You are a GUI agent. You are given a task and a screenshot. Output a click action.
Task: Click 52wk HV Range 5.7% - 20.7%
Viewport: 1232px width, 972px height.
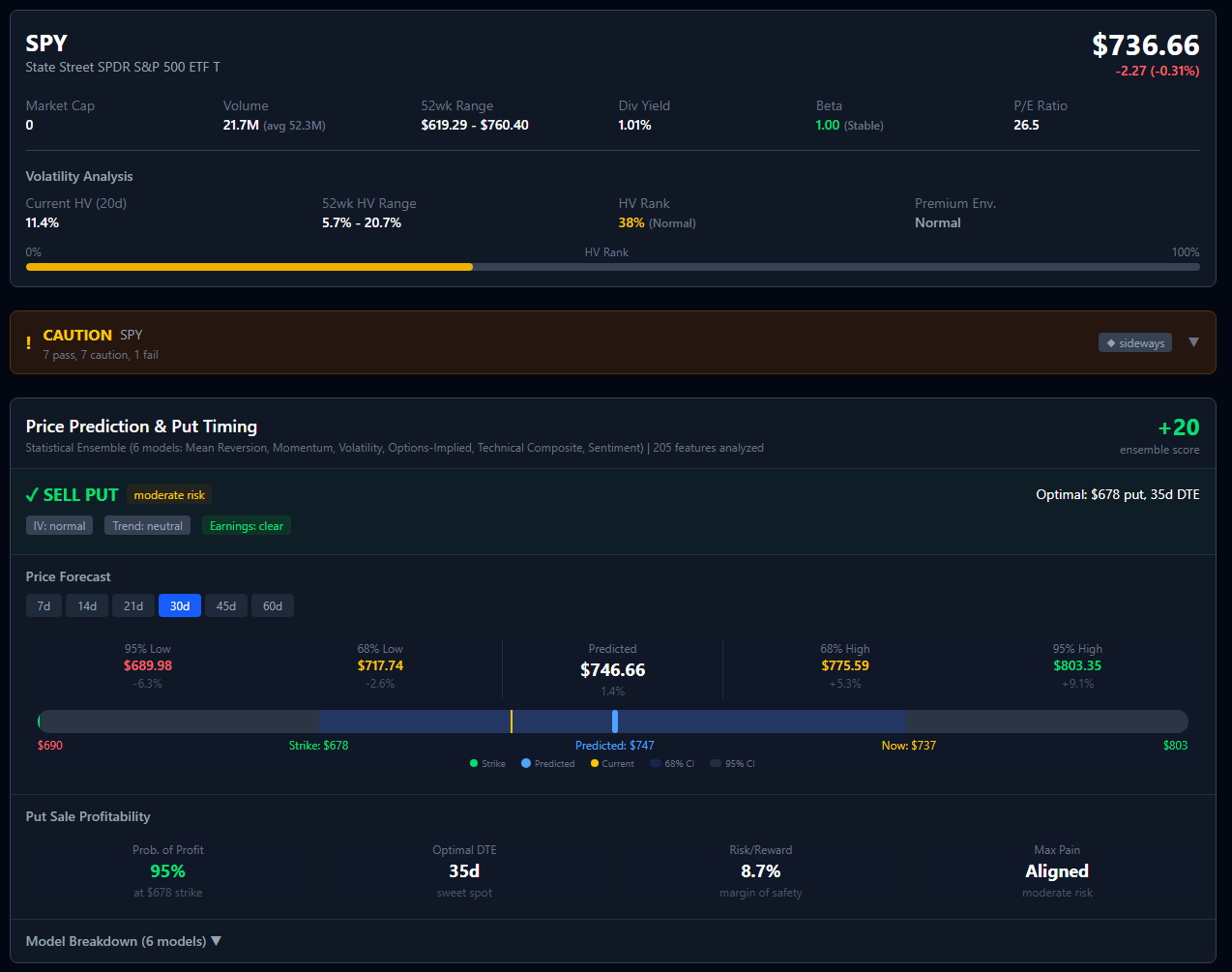click(362, 222)
